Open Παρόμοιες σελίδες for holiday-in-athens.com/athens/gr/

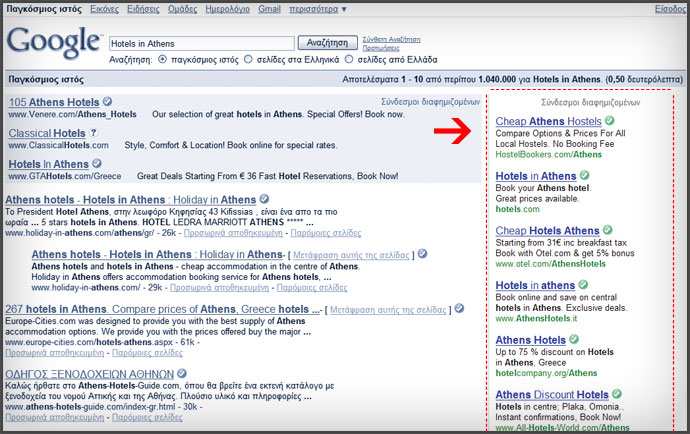pyautogui.click(x=326, y=233)
